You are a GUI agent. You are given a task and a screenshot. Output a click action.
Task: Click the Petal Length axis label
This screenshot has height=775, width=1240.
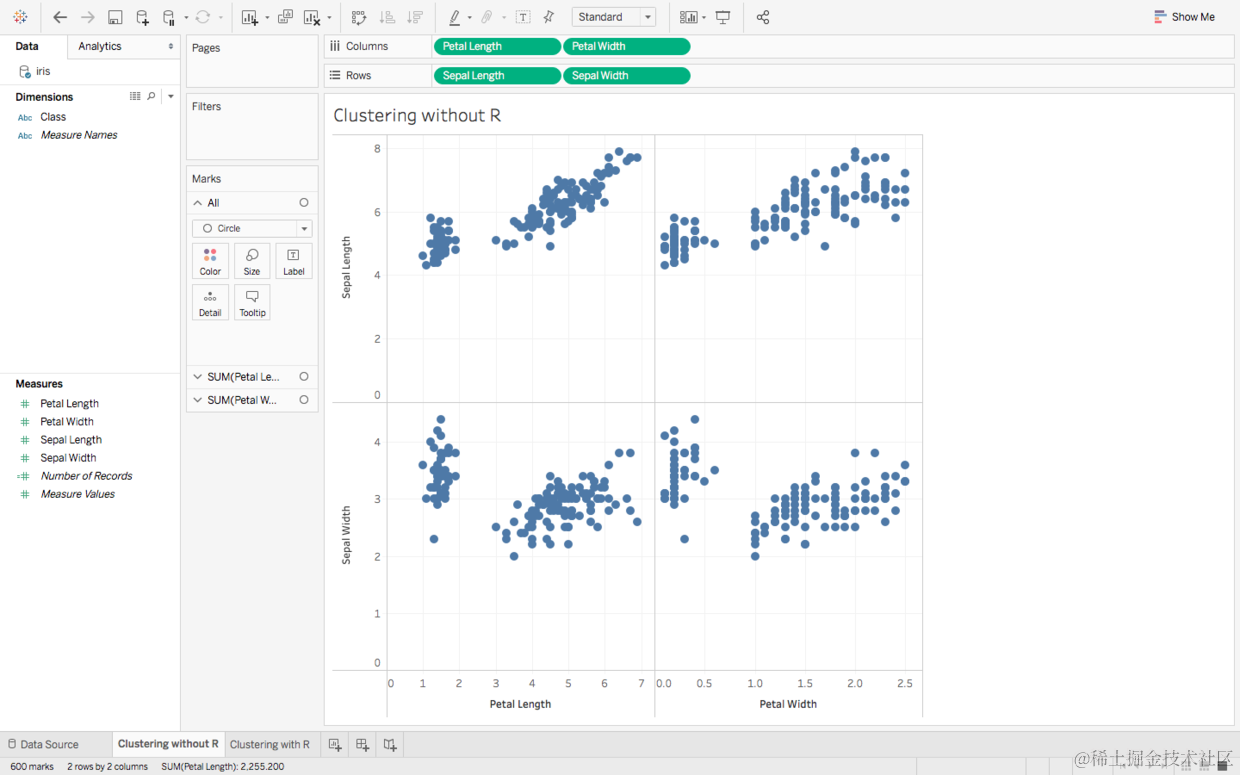tap(520, 704)
